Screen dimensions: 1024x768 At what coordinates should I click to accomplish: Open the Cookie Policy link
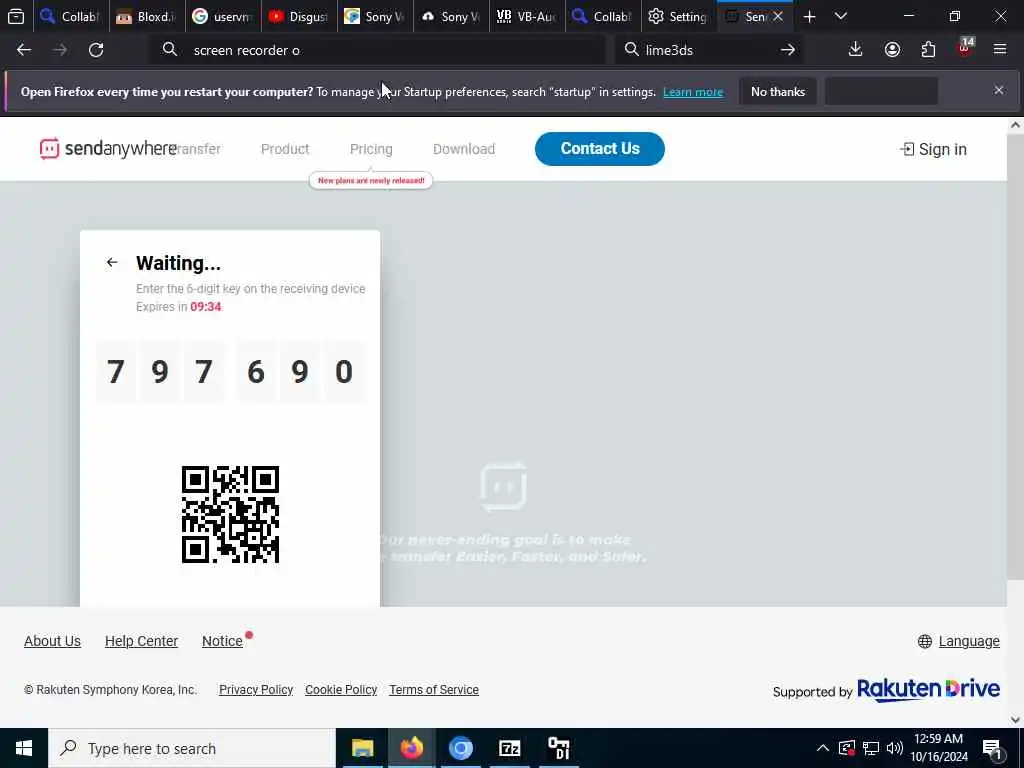(x=341, y=690)
